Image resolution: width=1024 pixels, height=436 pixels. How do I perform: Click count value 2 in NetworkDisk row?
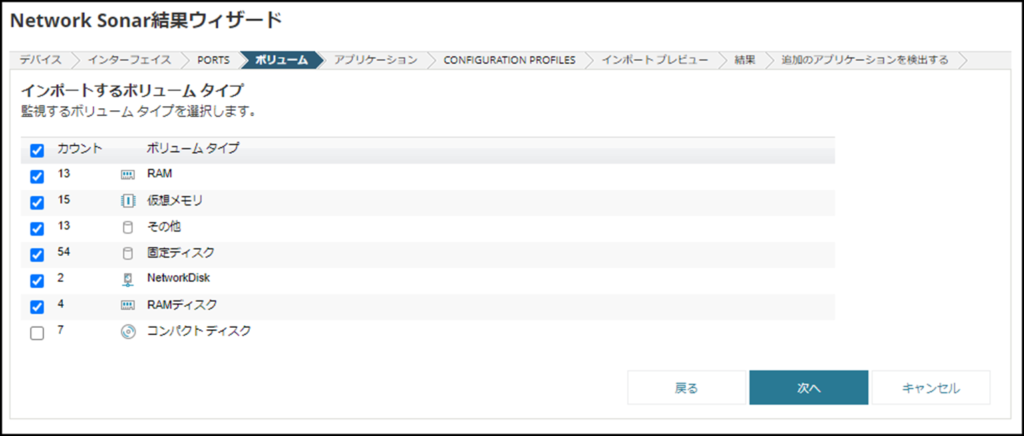point(60,277)
